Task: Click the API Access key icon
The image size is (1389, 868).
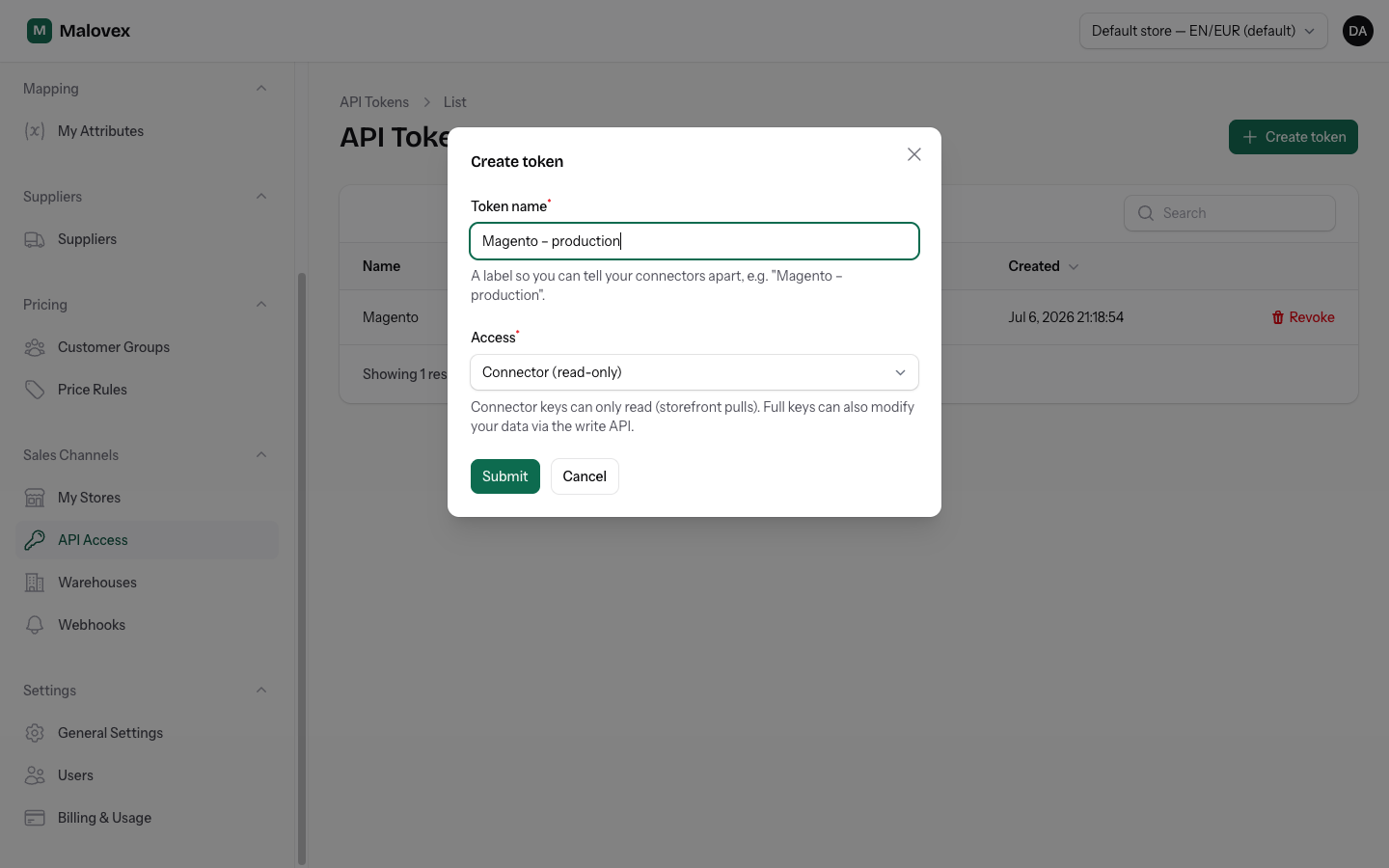Action: (35, 540)
